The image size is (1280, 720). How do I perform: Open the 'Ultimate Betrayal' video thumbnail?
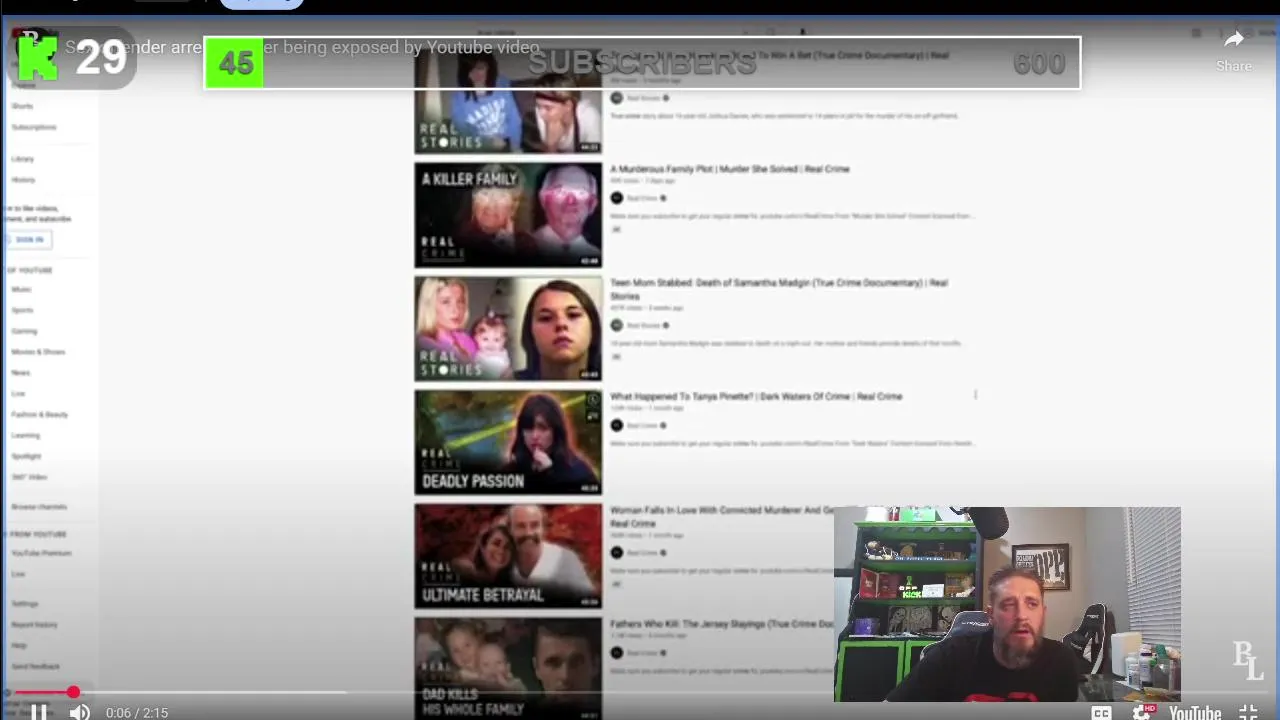pos(508,556)
